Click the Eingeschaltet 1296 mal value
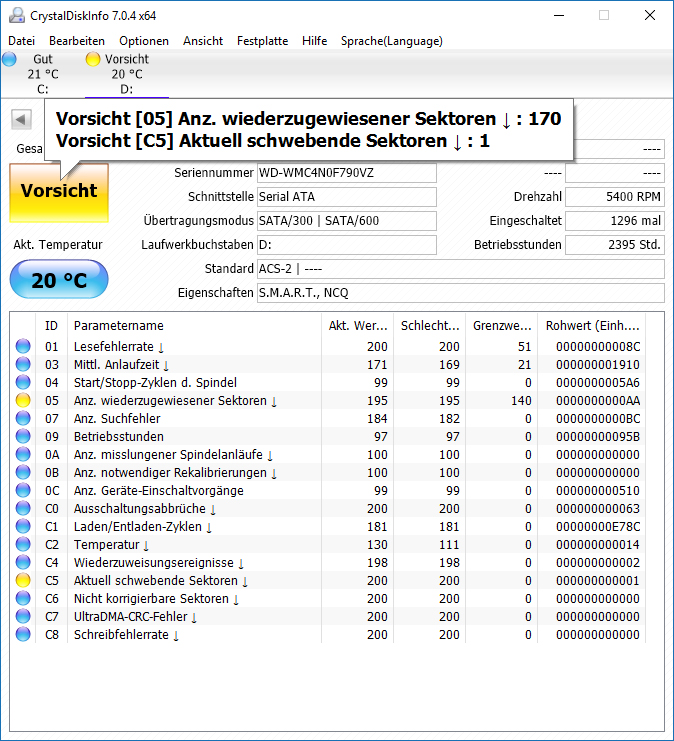Viewport: 674px width, 741px height. [x=615, y=221]
